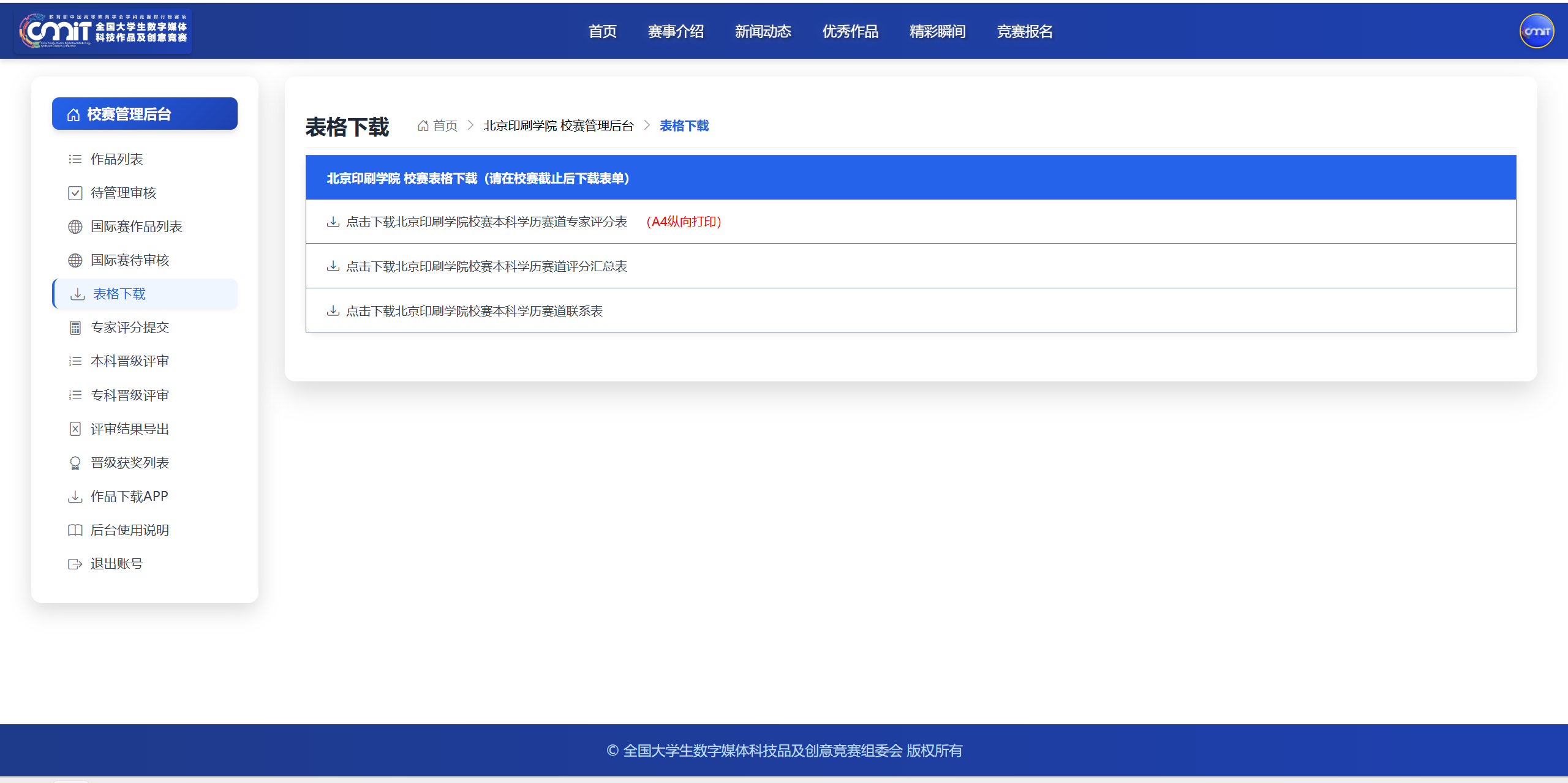Click 退出账号 to log out
Screen dimensions: 1568x783
(145, 564)
